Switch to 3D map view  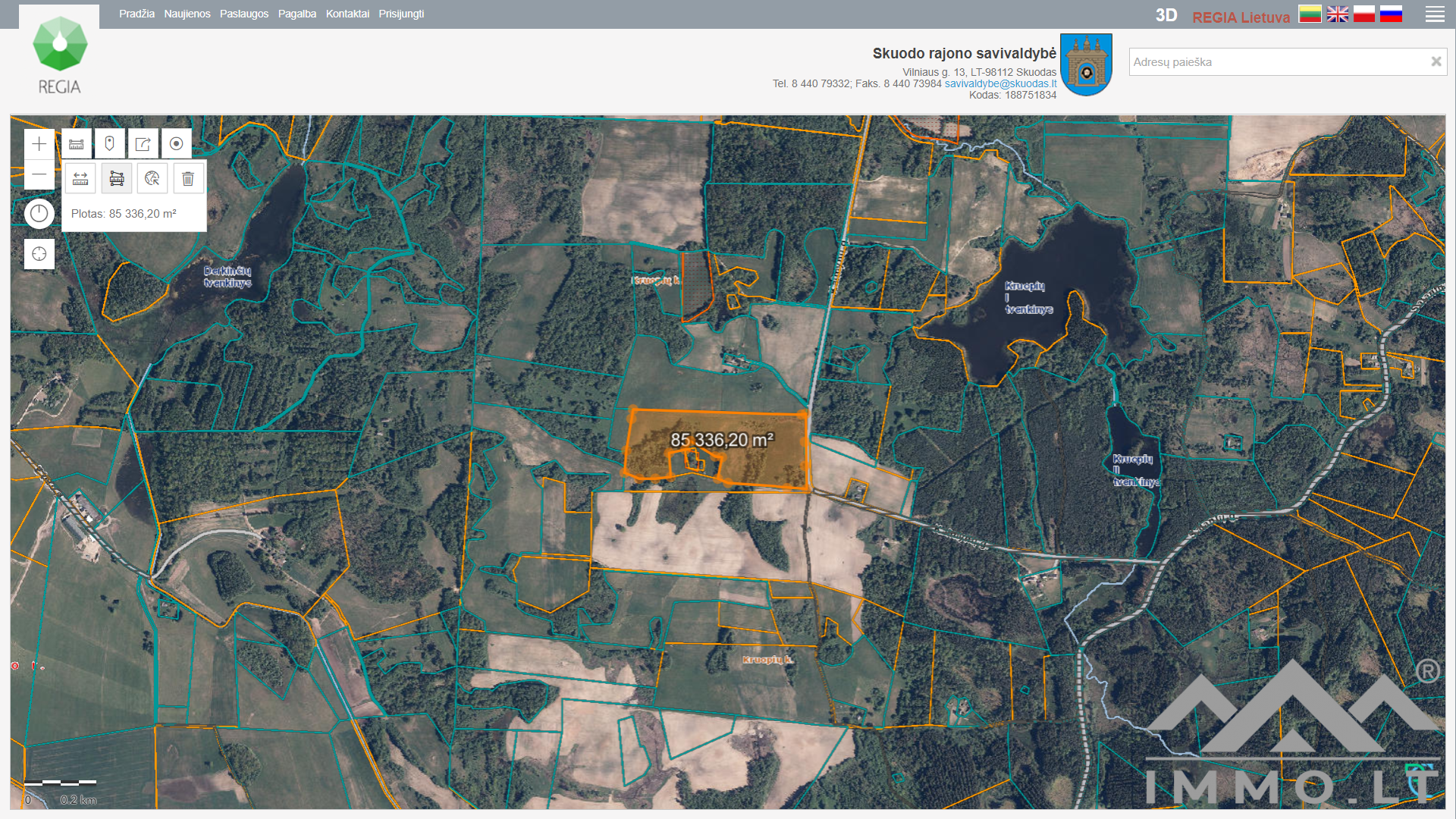tap(1166, 16)
